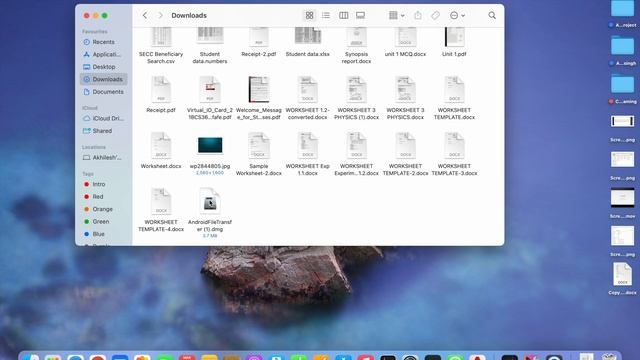
Task: Filter by the Red tag
Action: point(104,196)
